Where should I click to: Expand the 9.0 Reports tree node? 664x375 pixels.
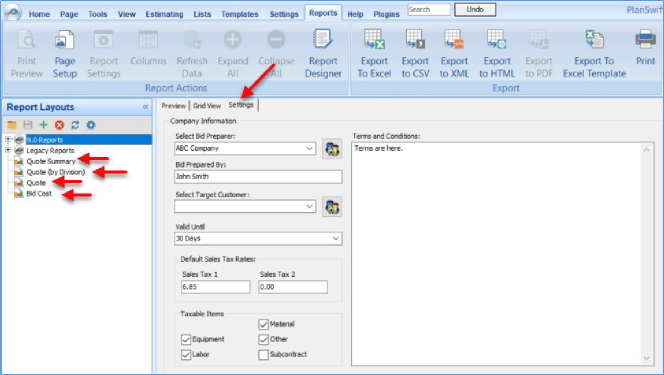pyautogui.click(x=8, y=139)
